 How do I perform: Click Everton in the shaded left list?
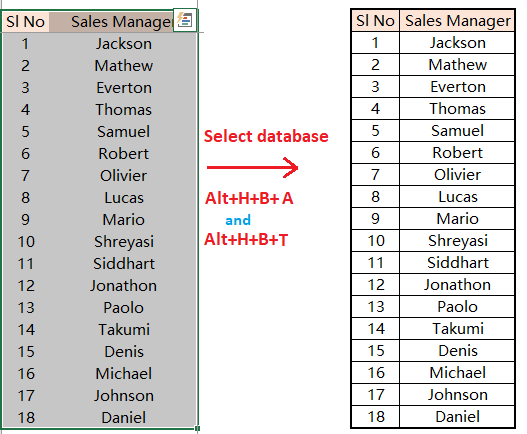tap(124, 88)
